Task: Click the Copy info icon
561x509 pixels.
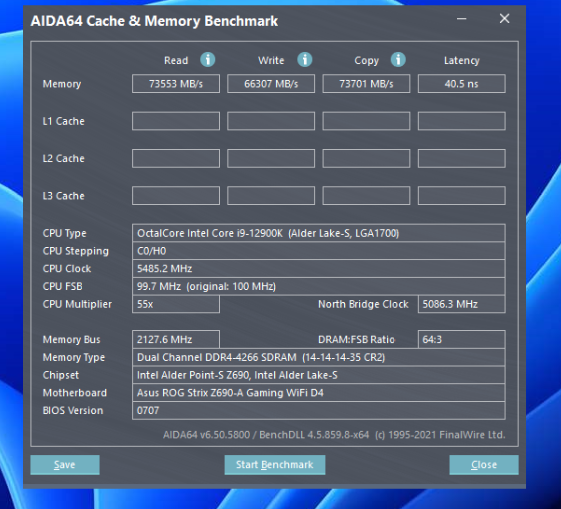Action: pos(398,60)
